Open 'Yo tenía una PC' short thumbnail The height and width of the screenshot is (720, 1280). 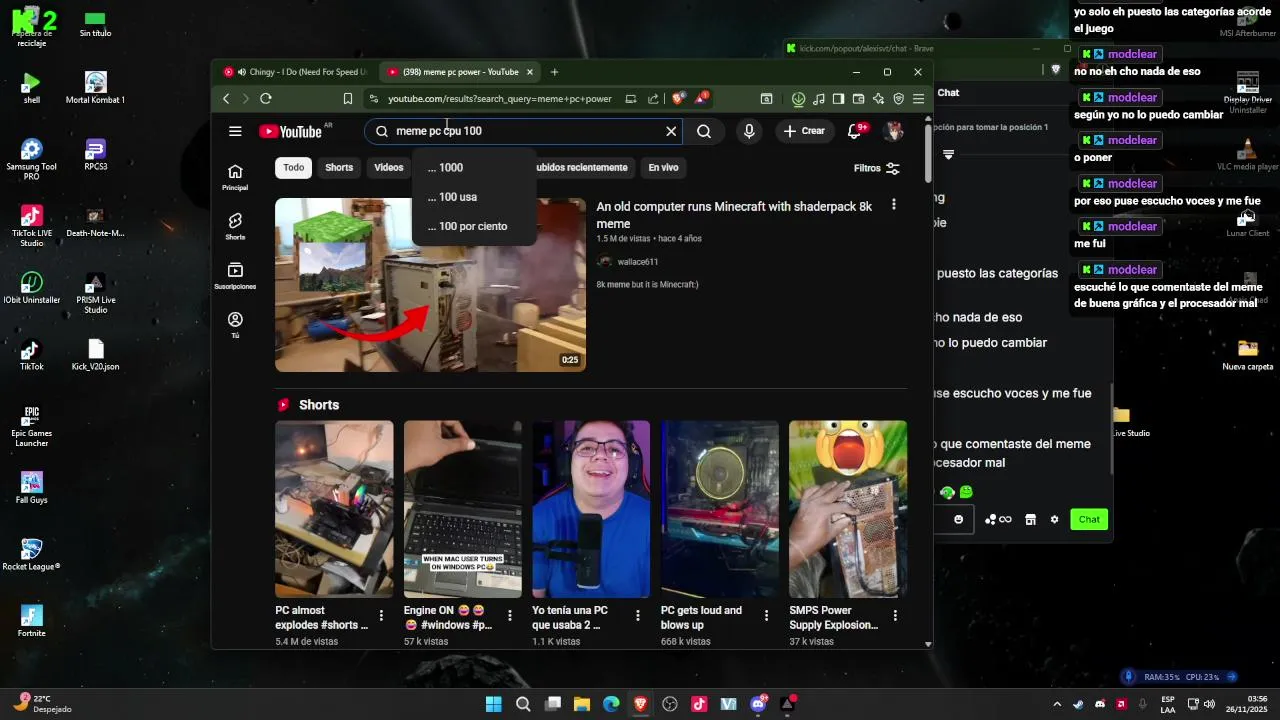pyautogui.click(x=591, y=509)
